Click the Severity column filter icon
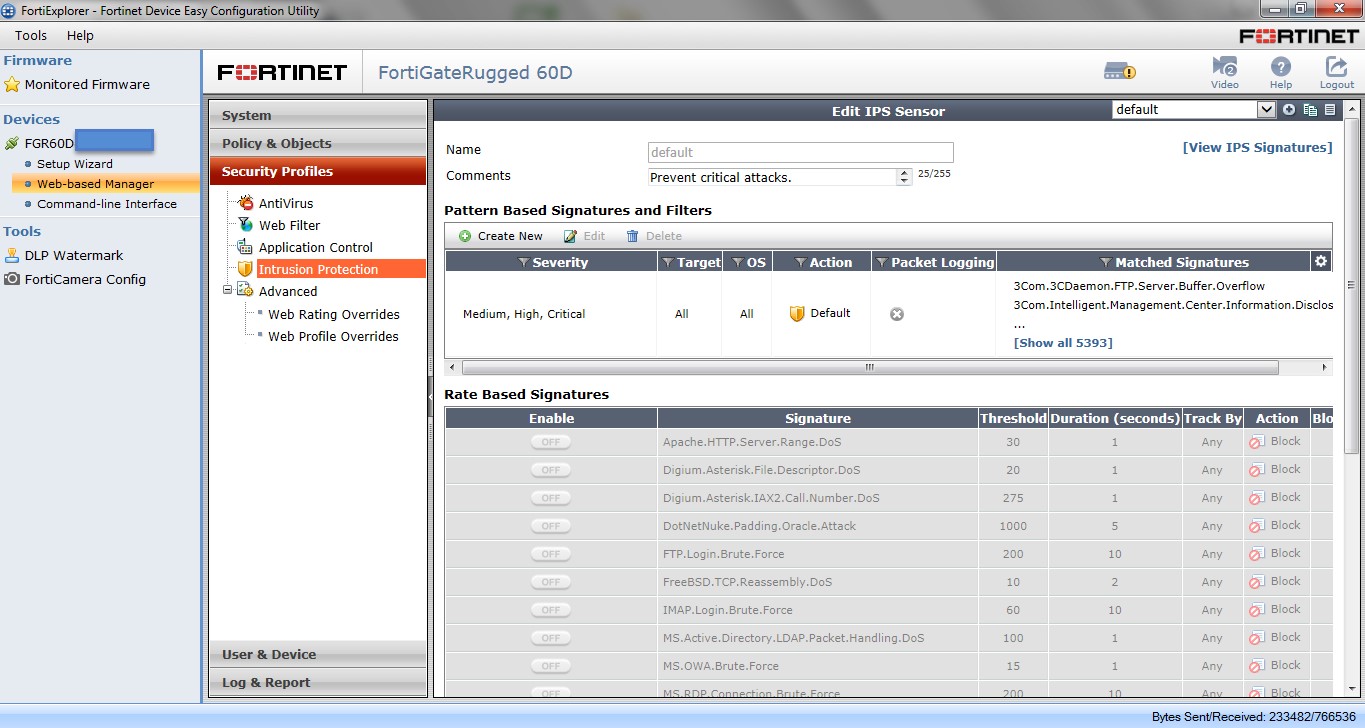1365x728 pixels. click(x=523, y=262)
